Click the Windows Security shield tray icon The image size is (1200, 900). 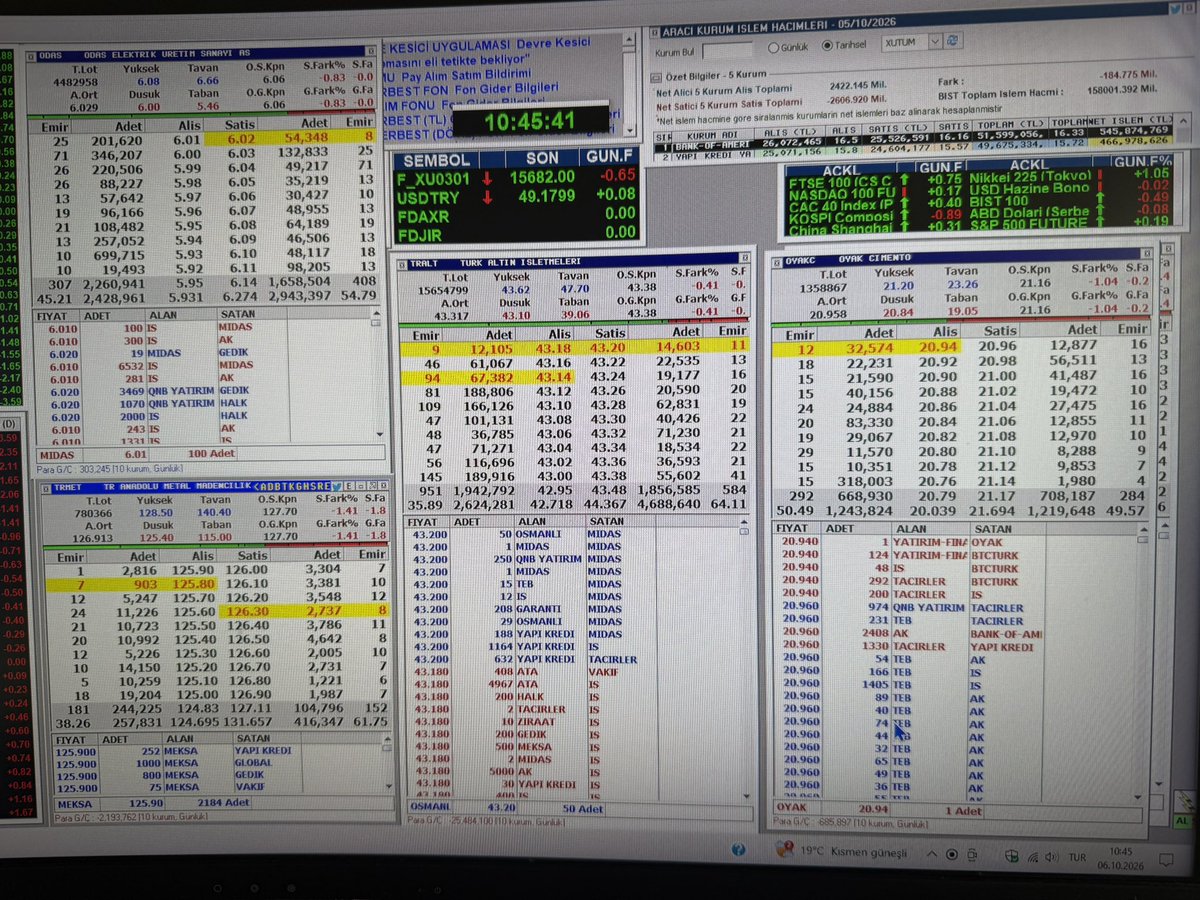tap(1012, 856)
